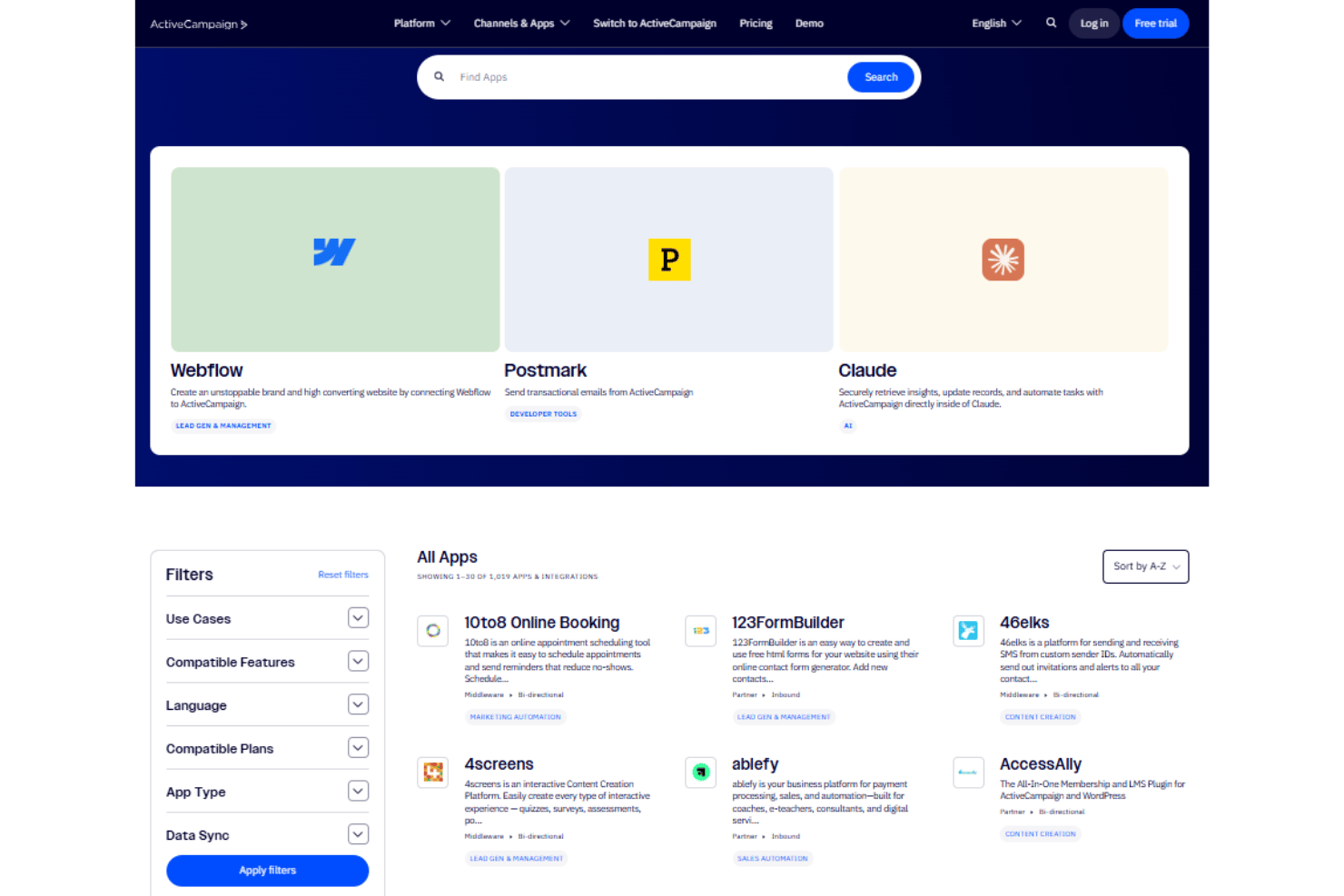Image resolution: width=1344 pixels, height=896 pixels.
Task: Start a Free trial
Action: (1155, 24)
